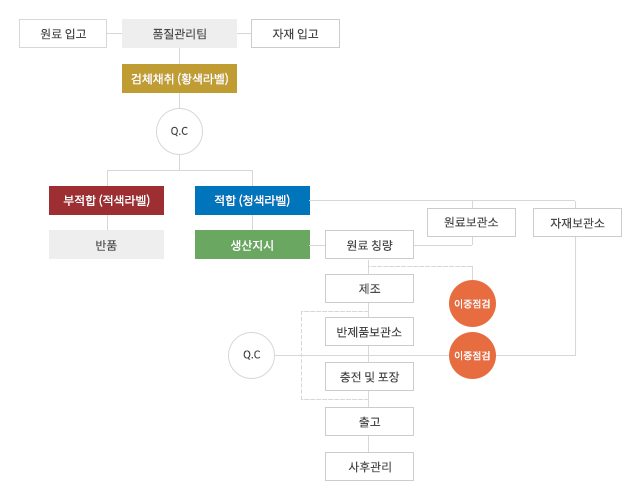The height and width of the screenshot is (500, 640).
Task: Click the Q.C circle left of 반제품보관소
Action: 251,355
